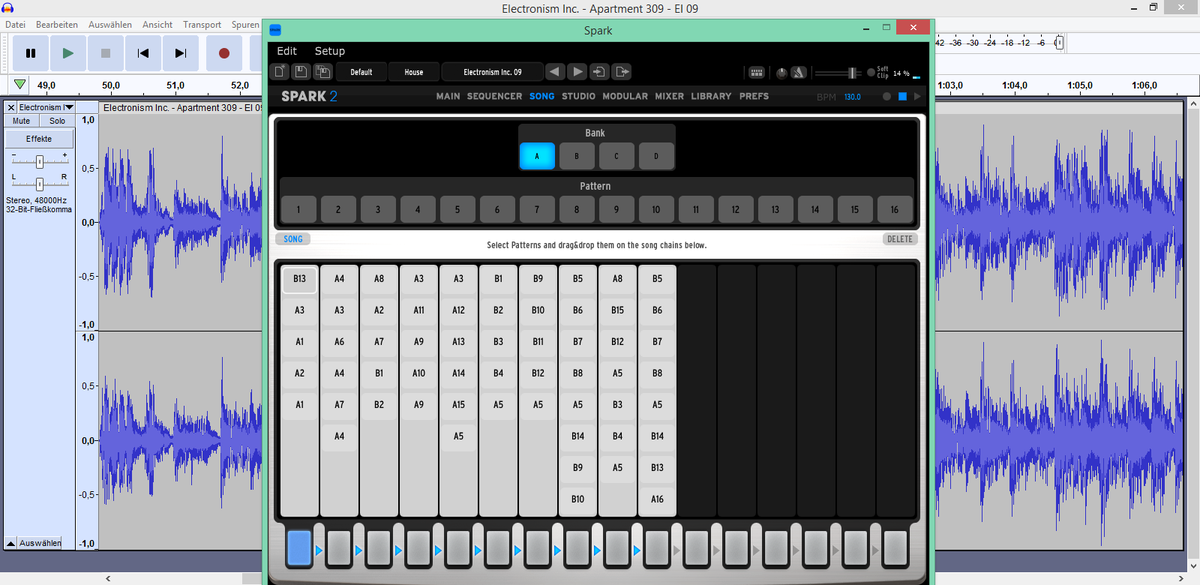This screenshot has width=1200, height=585.
Task: Open the PREFS tab
Action: 754,97
